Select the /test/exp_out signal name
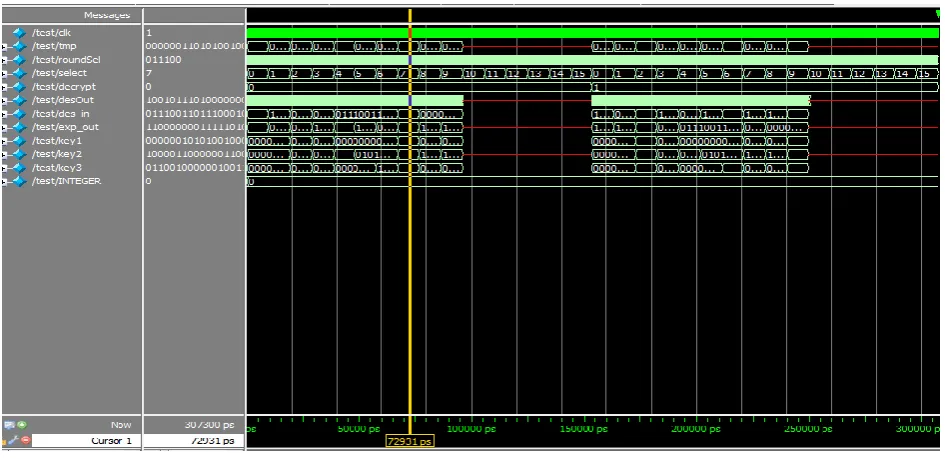This screenshot has height=458, width=945. (65, 127)
